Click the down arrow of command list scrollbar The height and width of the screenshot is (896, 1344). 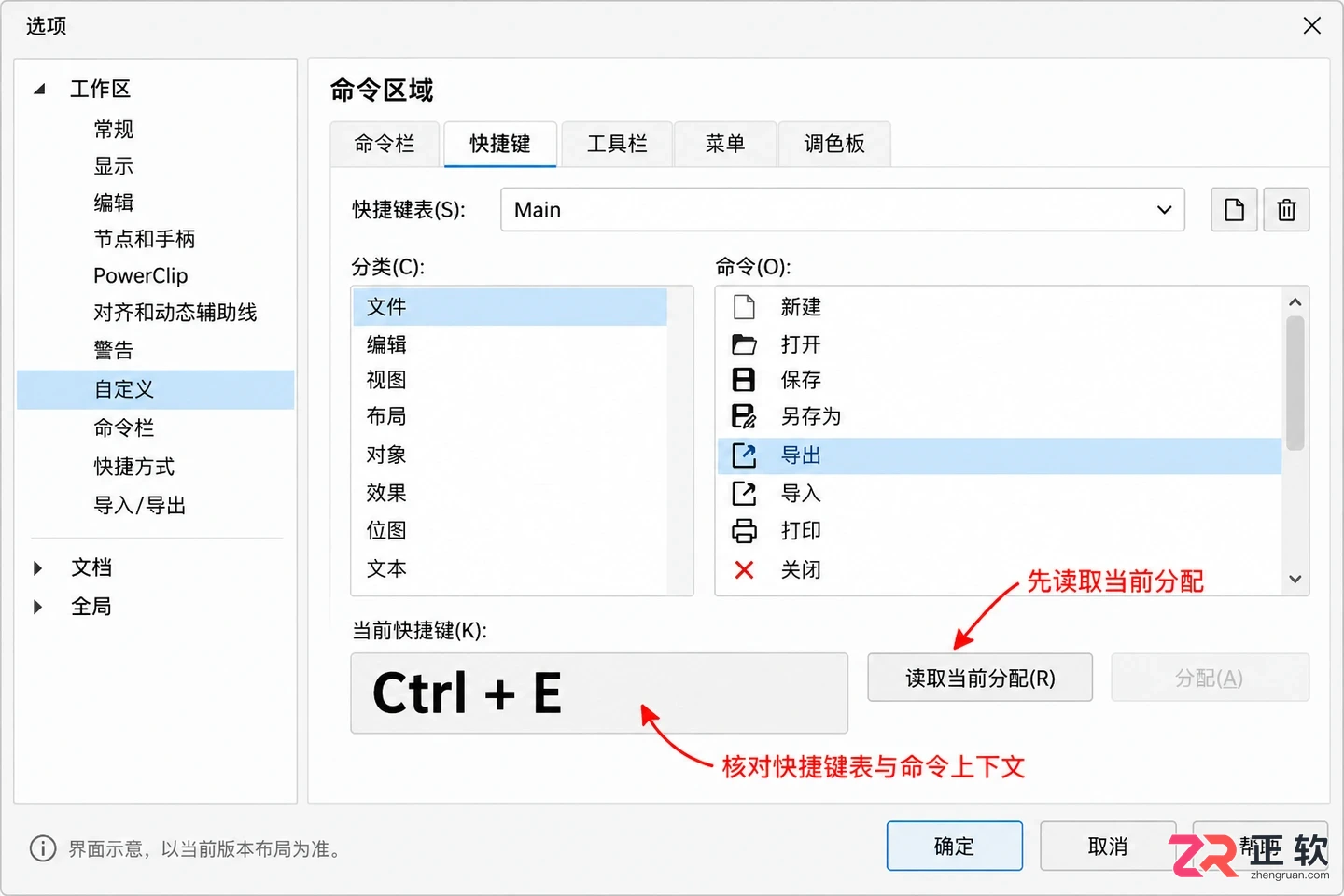(1295, 579)
